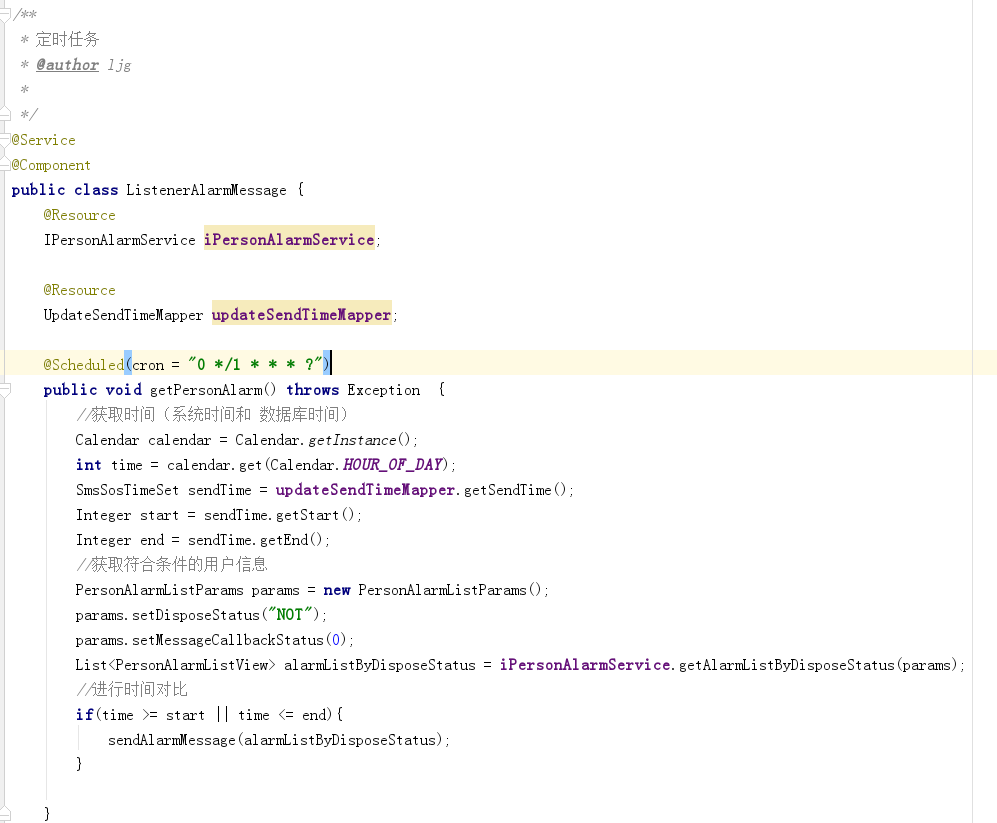Click the getAlarmListByDisposeStatus method call

coord(787,665)
